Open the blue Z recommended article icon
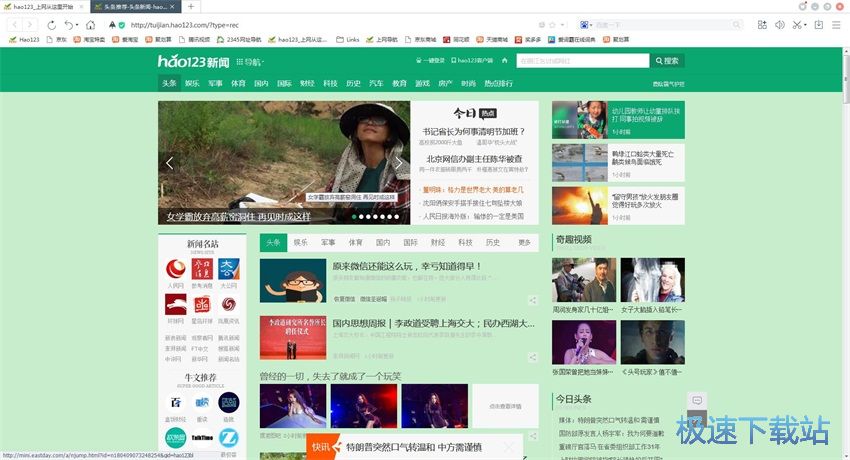The height and width of the screenshot is (460, 850). pyautogui.click(x=229, y=438)
